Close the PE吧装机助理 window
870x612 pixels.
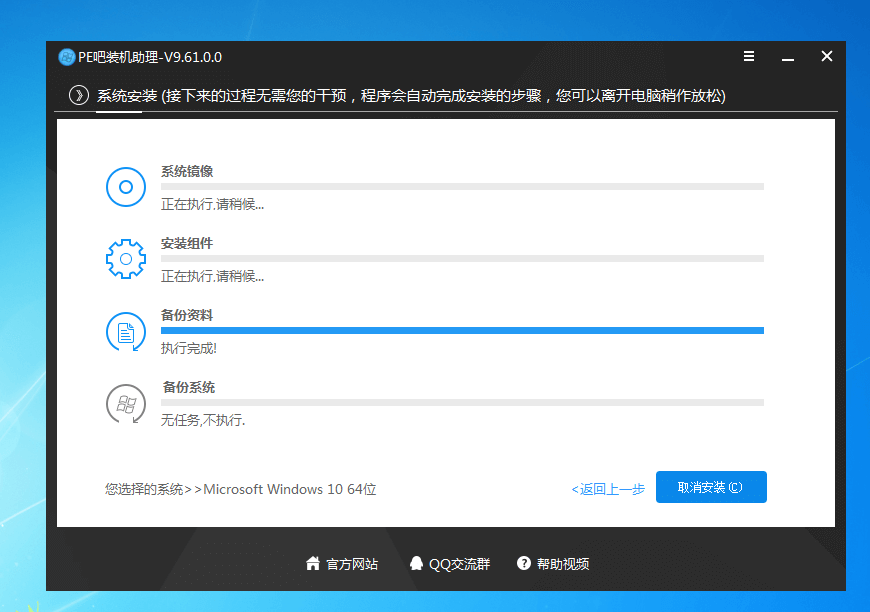tap(827, 56)
